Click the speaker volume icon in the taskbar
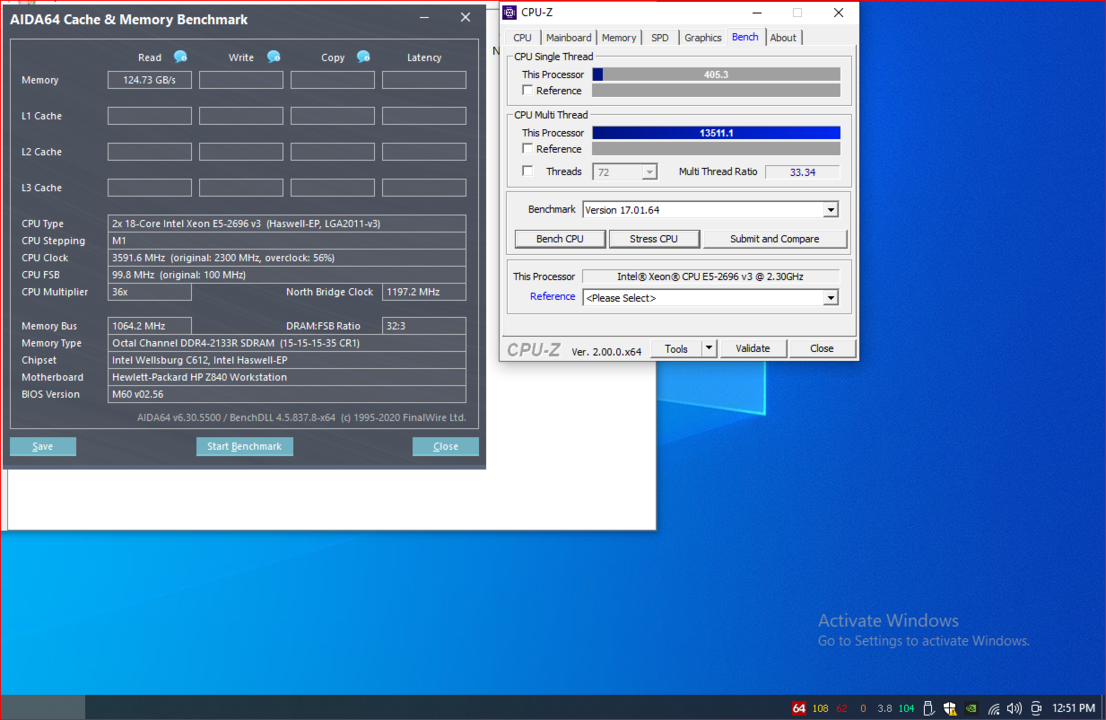1106x720 pixels. 1013,708
